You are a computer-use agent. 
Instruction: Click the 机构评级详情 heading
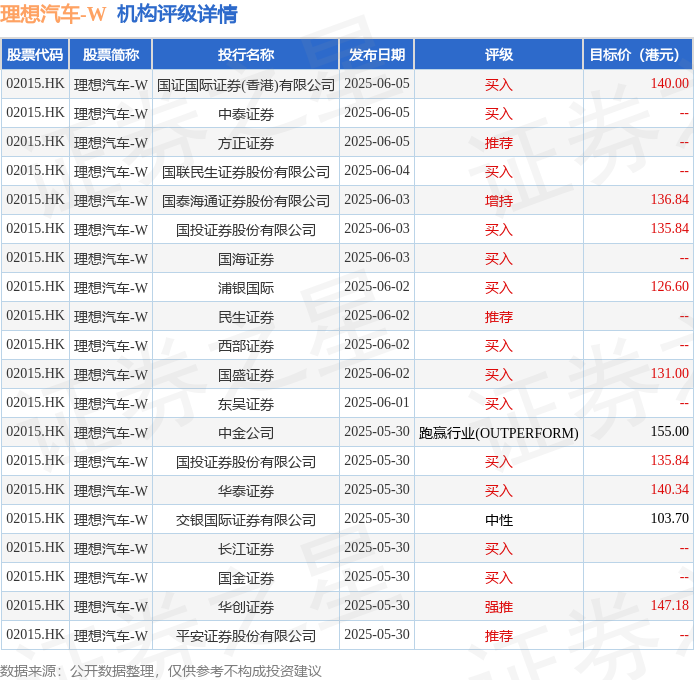click(177, 14)
